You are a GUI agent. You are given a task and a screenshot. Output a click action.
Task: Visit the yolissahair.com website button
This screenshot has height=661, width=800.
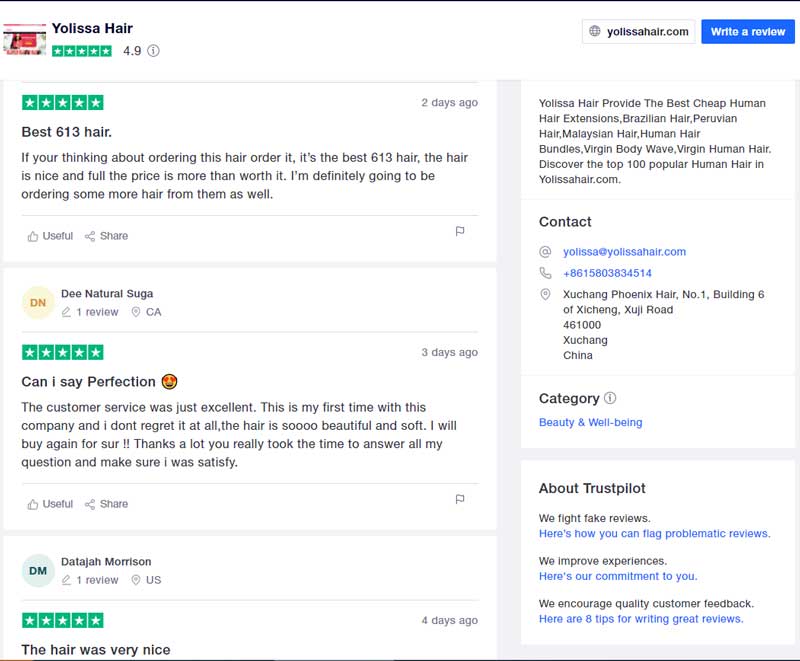point(638,32)
